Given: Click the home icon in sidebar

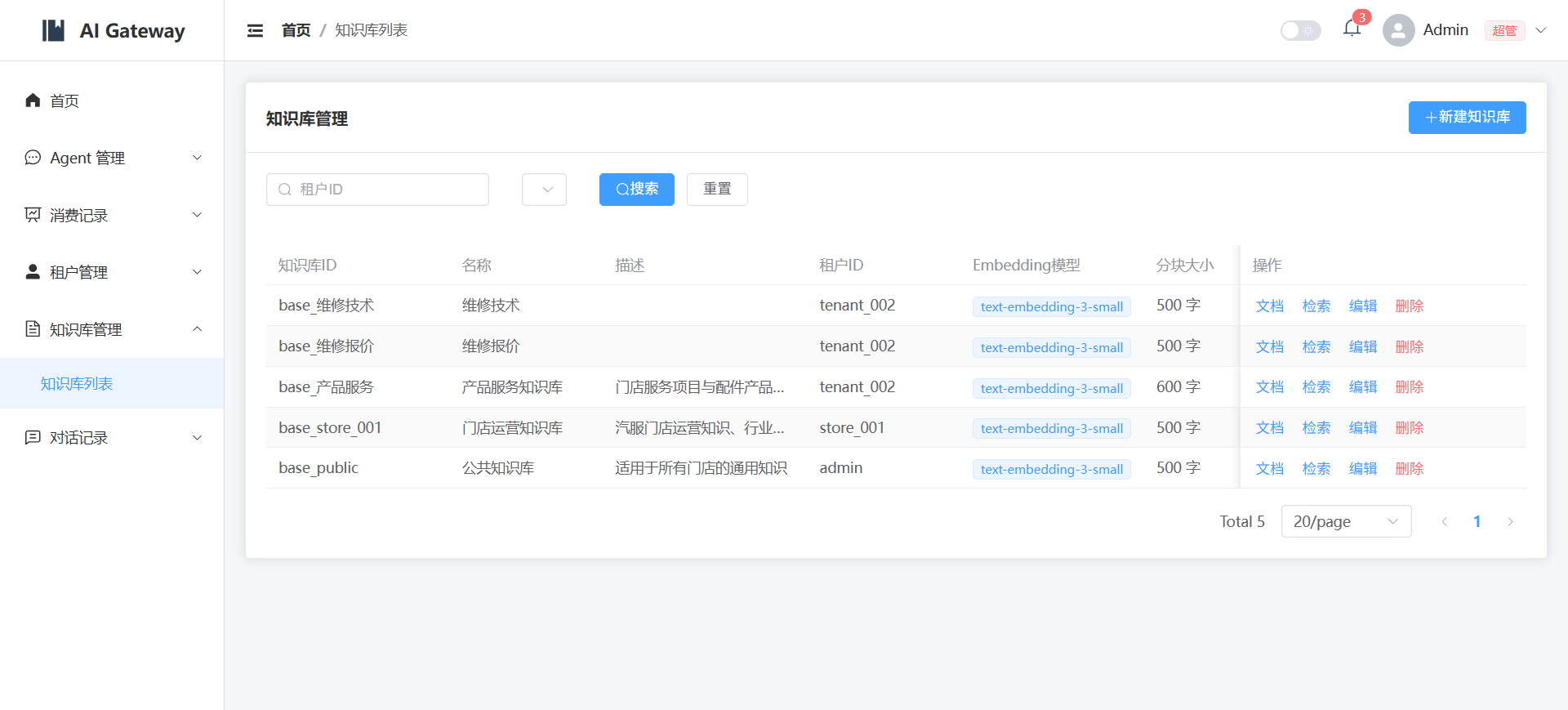Looking at the screenshot, I should point(33,100).
